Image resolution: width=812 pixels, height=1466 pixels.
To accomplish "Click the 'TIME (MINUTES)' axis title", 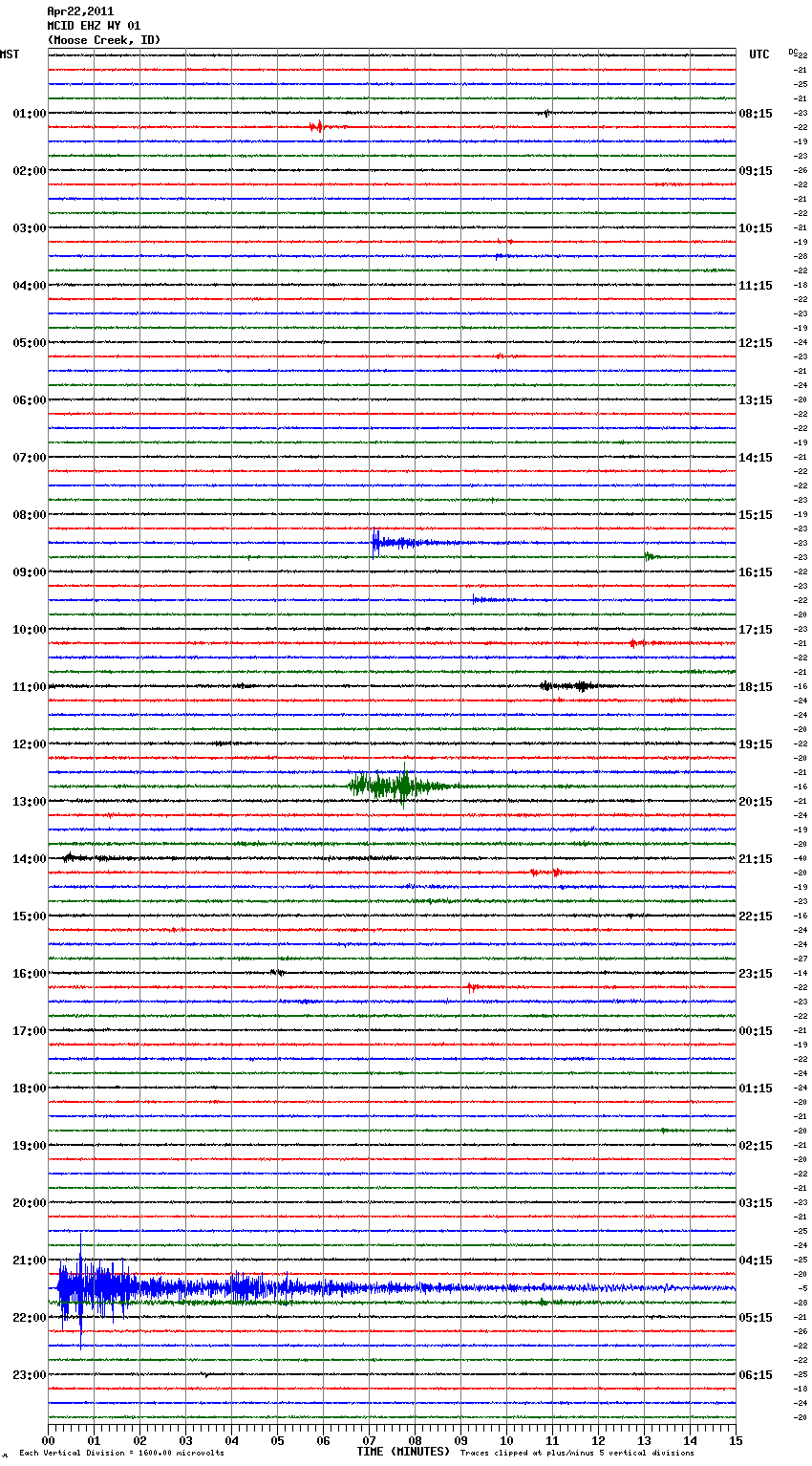I will pos(403,1452).
